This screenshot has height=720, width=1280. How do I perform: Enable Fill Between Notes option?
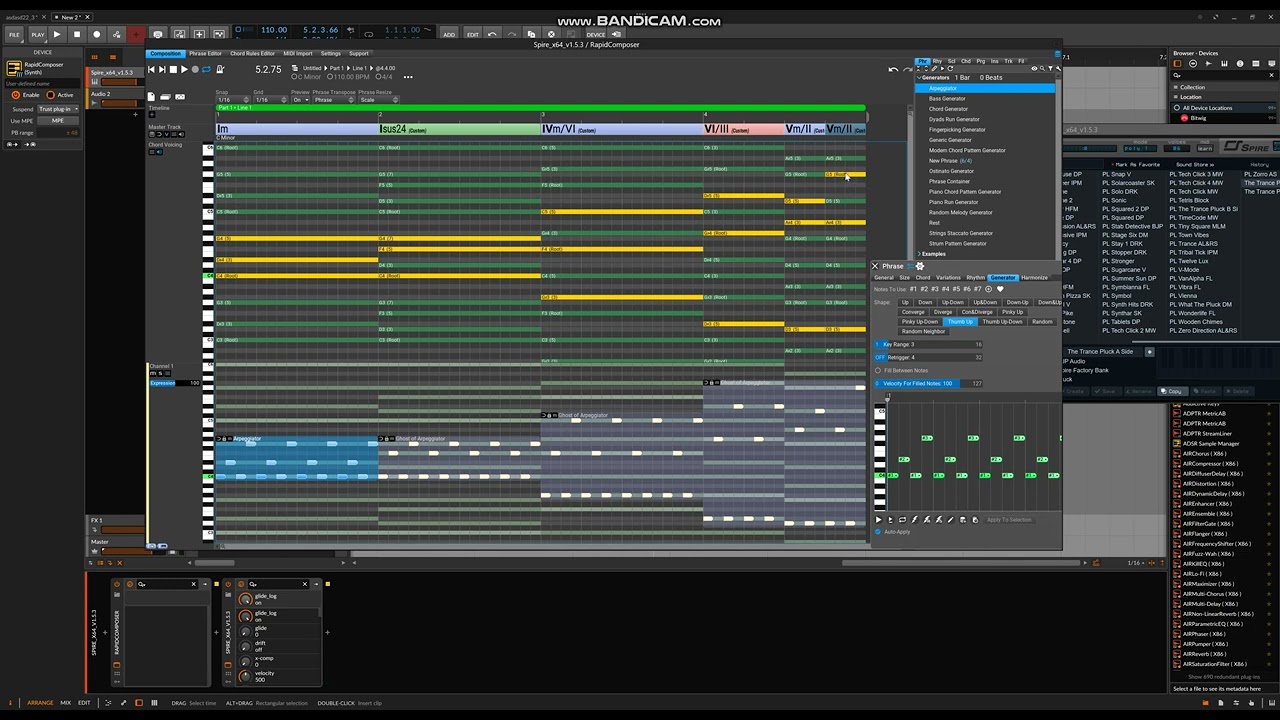[878, 371]
